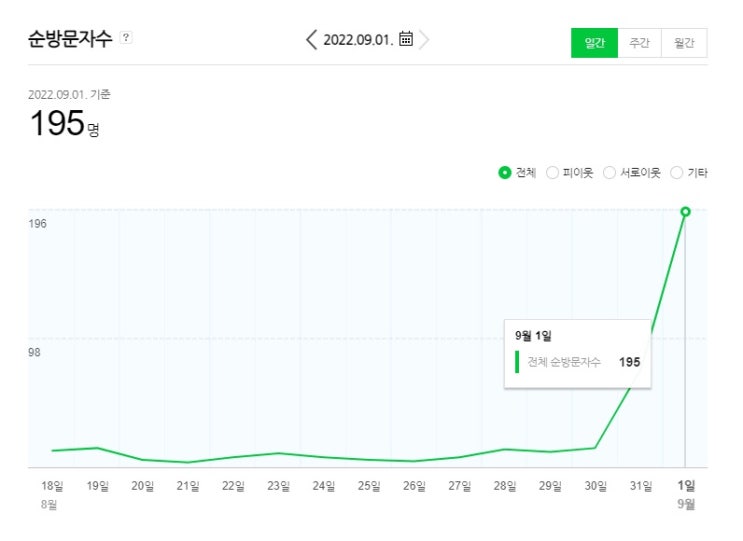Open the calendar date picker icon

(406, 38)
